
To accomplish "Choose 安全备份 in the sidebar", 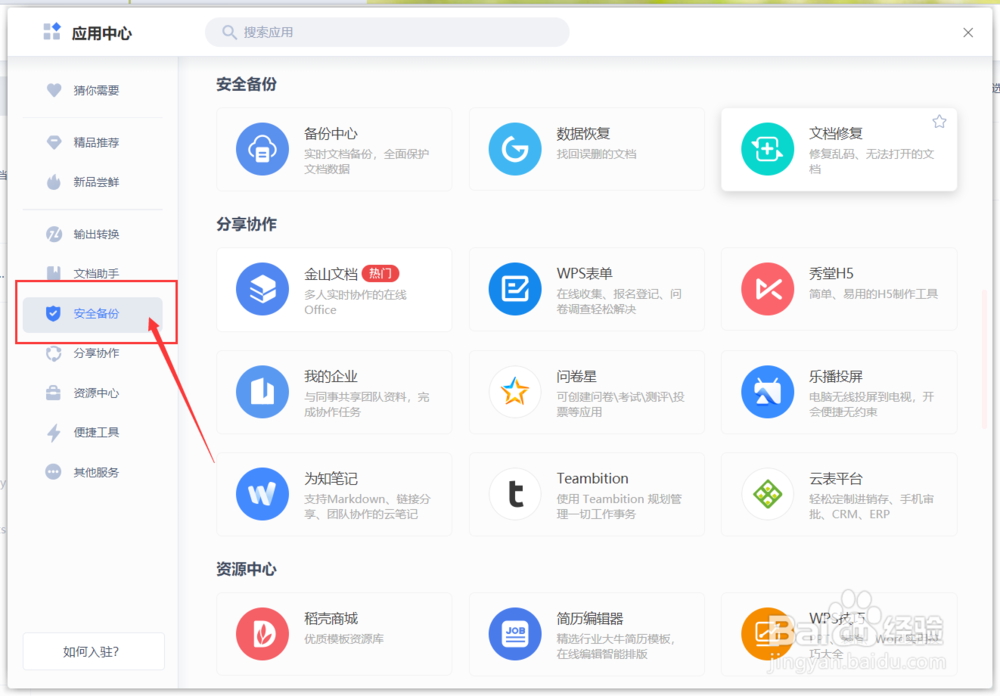I will (x=92, y=314).
